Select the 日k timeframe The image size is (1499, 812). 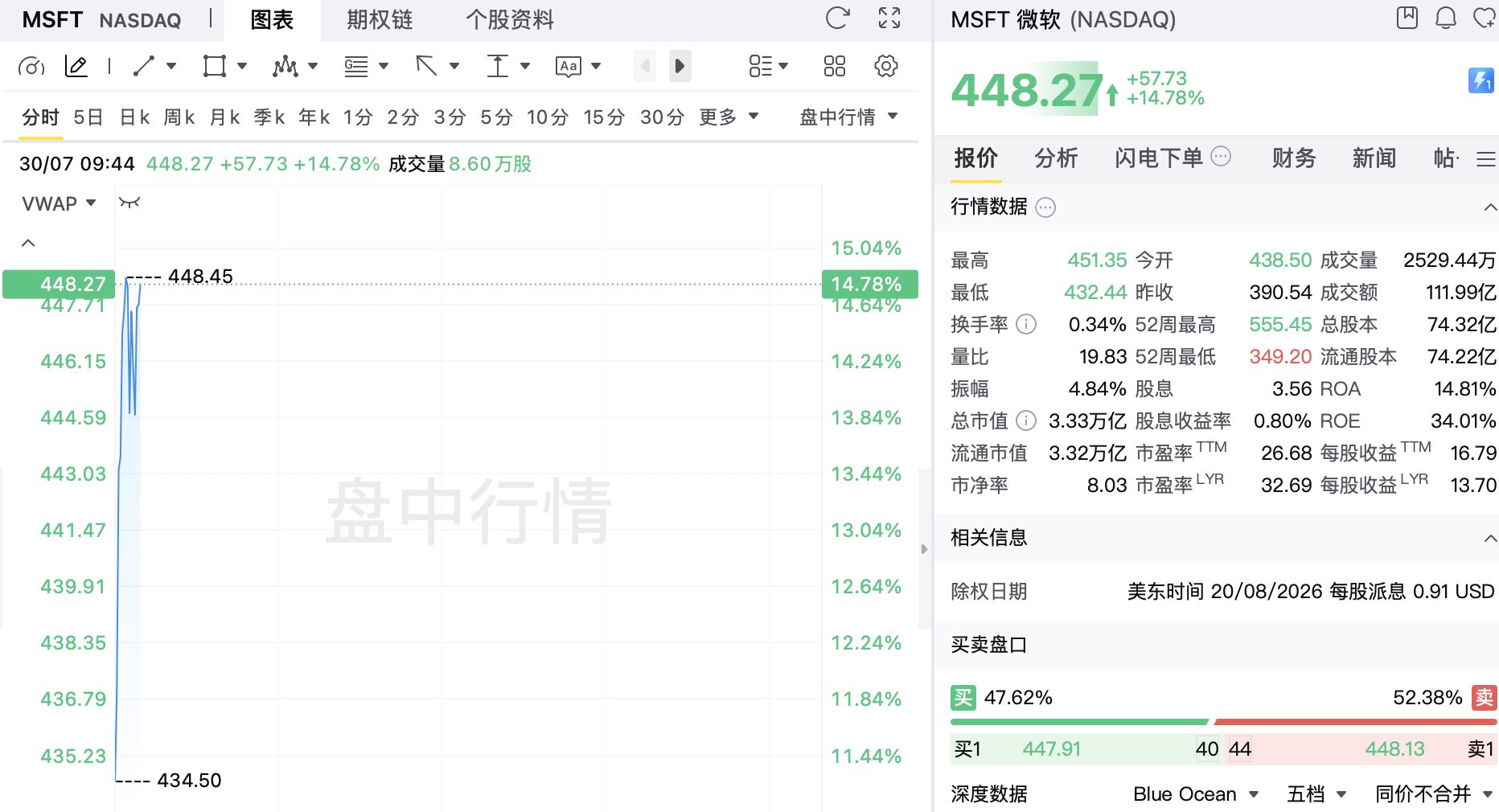(x=134, y=117)
